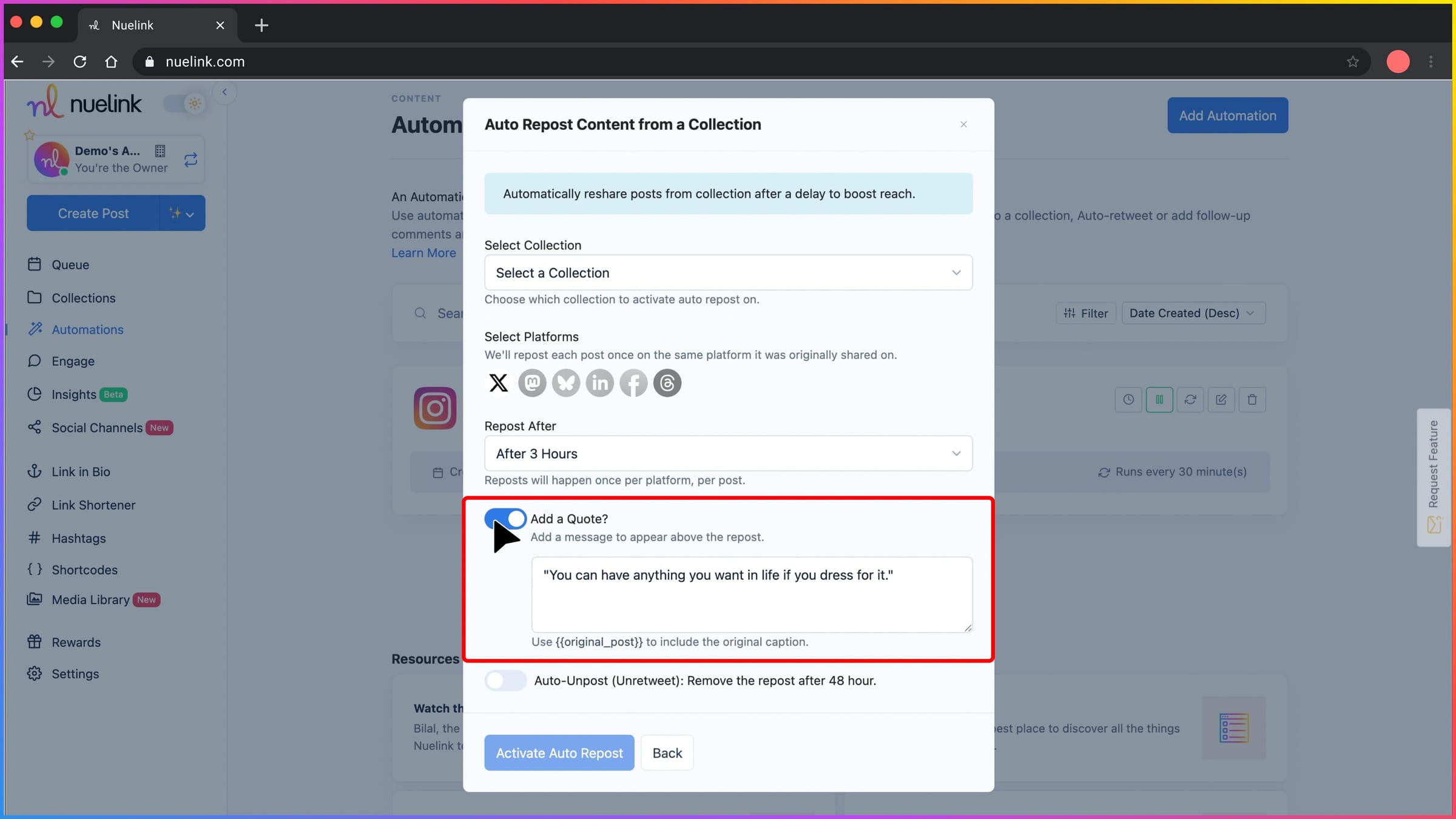Enable the Mastodon platform icon
Image resolution: width=1456 pixels, height=819 pixels.
(532, 383)
